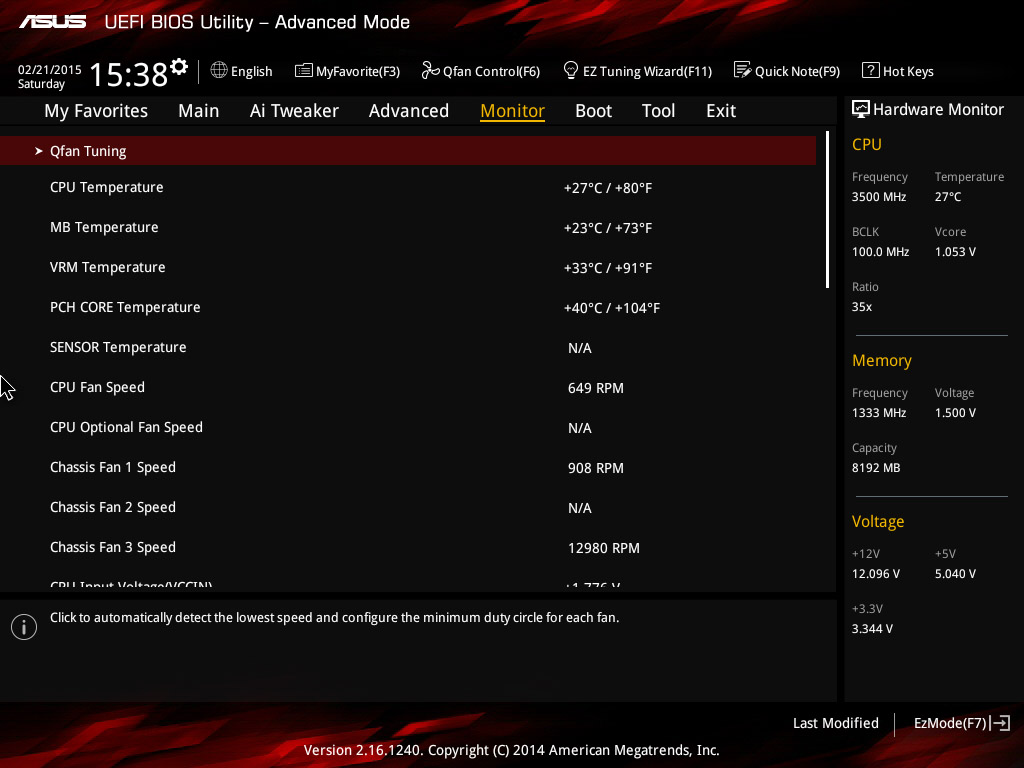Select the PCH CORE Temperature label
Image resolution: width=1024 pixels, height=768 pixels.
125,307
